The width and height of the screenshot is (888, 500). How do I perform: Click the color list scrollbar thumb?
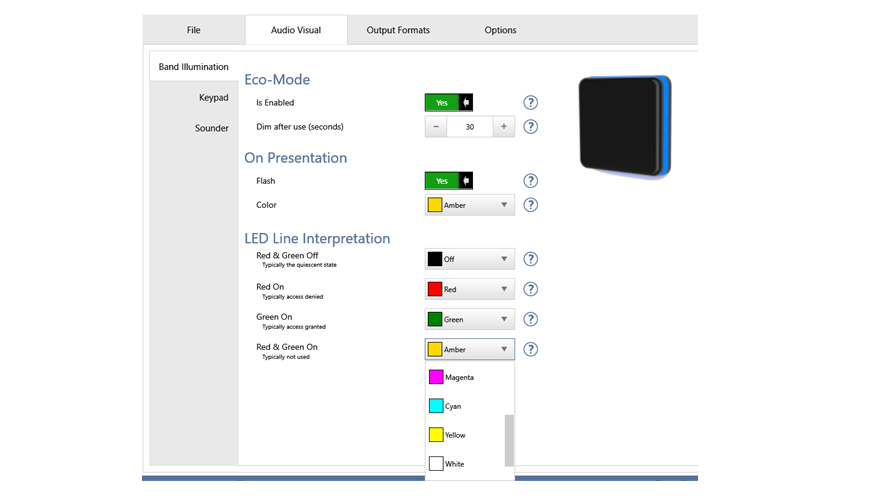click(509, 441)
